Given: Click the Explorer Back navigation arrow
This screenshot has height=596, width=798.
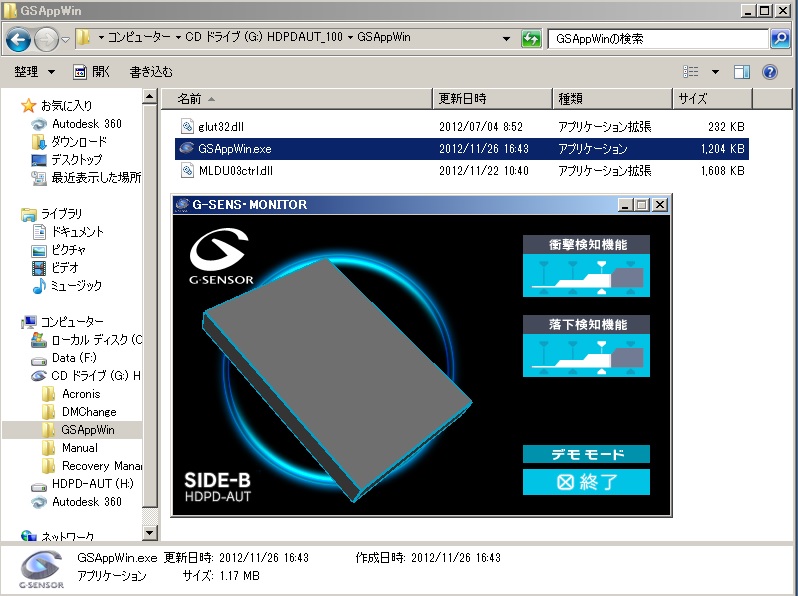Looking at the screenshot, I should coord(18,40).
